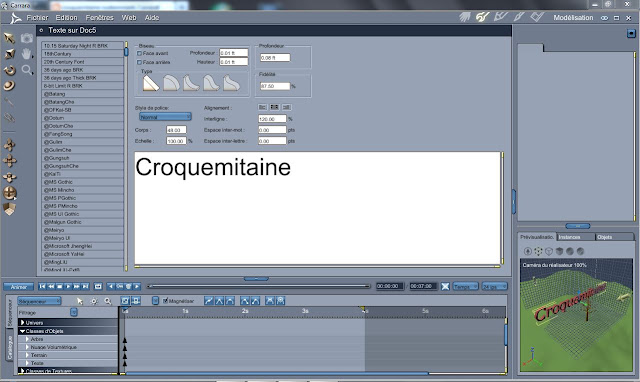Toggle the Magnétiser snap checkbox
Image resolution: width=640 pixels, height=382 pixels.
(165, 301)
